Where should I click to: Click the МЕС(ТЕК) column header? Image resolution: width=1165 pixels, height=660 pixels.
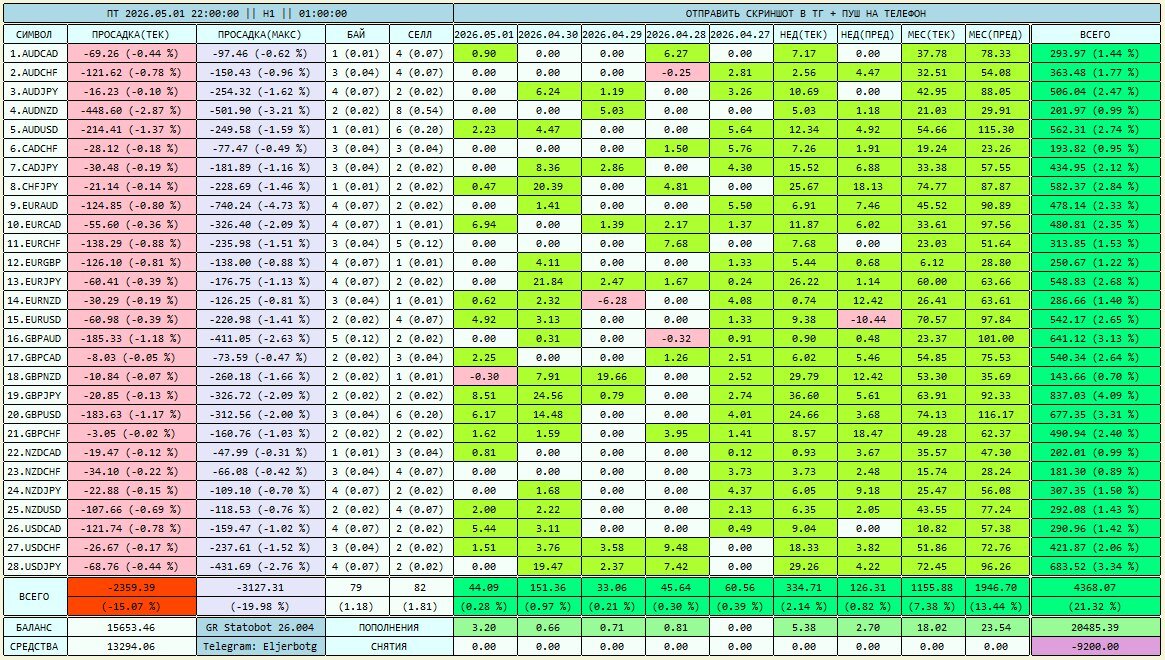(x=932, y=34)
